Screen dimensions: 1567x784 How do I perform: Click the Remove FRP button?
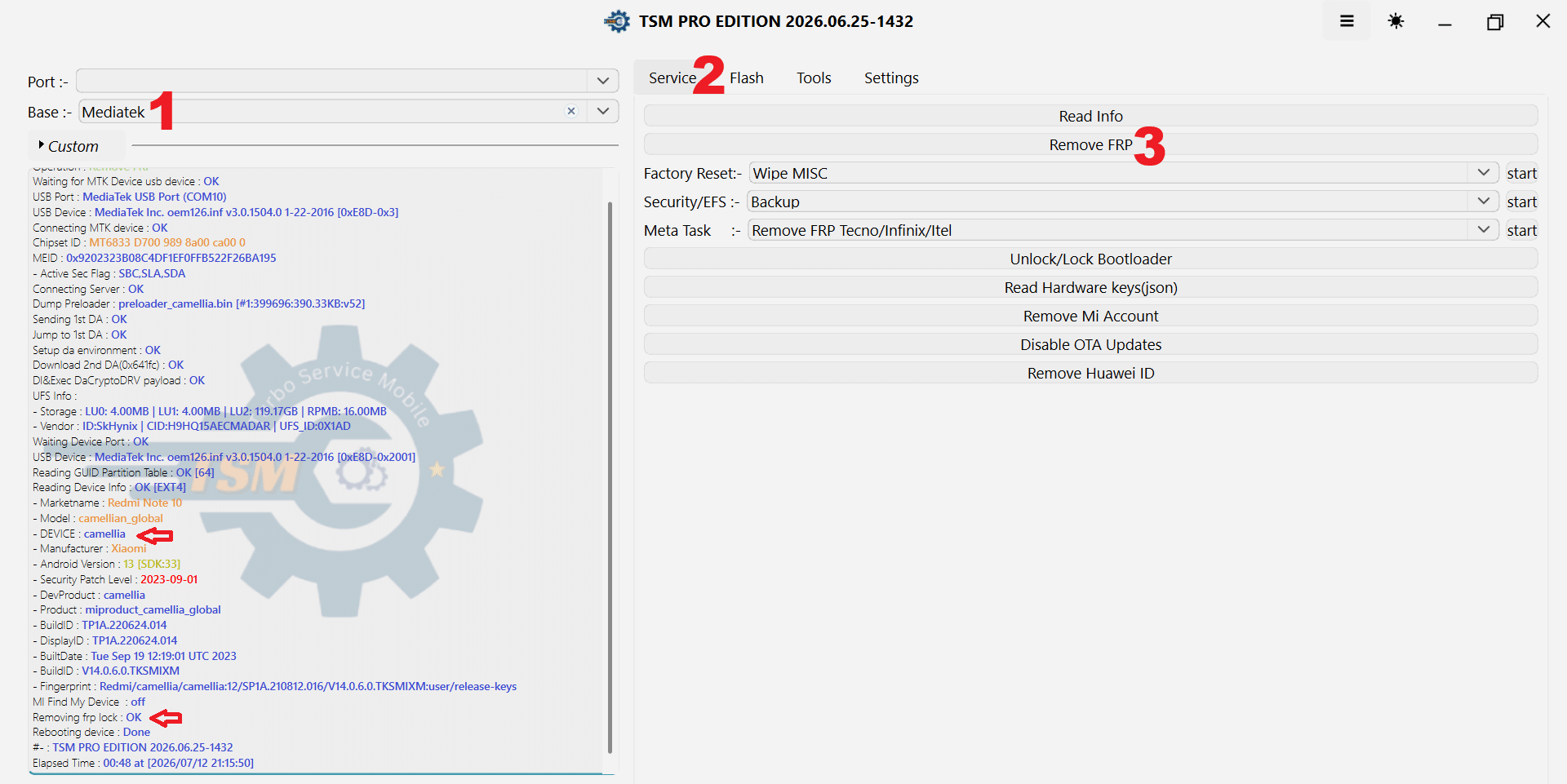tap(1090, 144)
